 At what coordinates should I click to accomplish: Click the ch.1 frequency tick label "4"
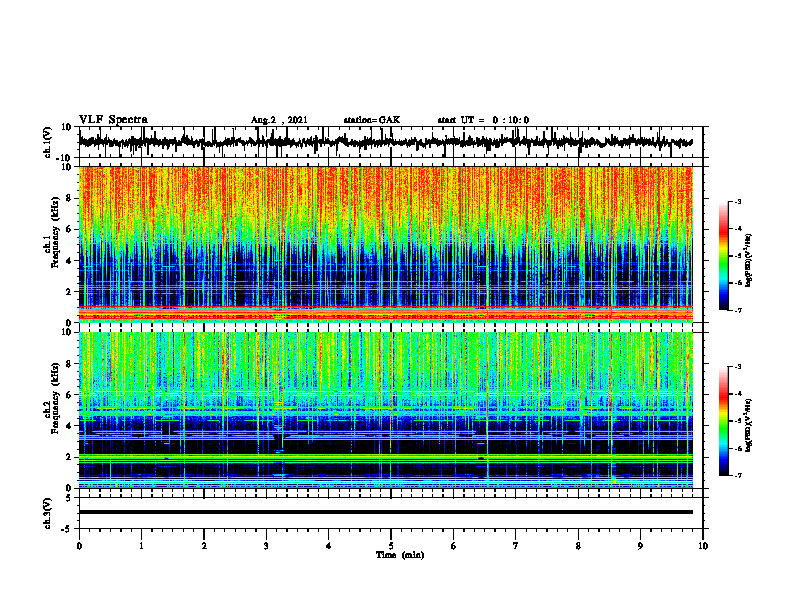pos(69,261)
